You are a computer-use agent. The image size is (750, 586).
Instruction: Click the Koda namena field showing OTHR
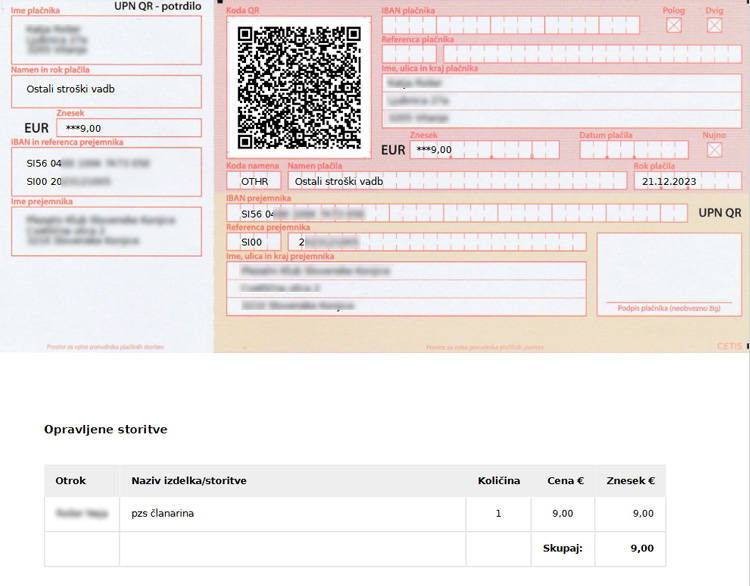click(254, 181)
